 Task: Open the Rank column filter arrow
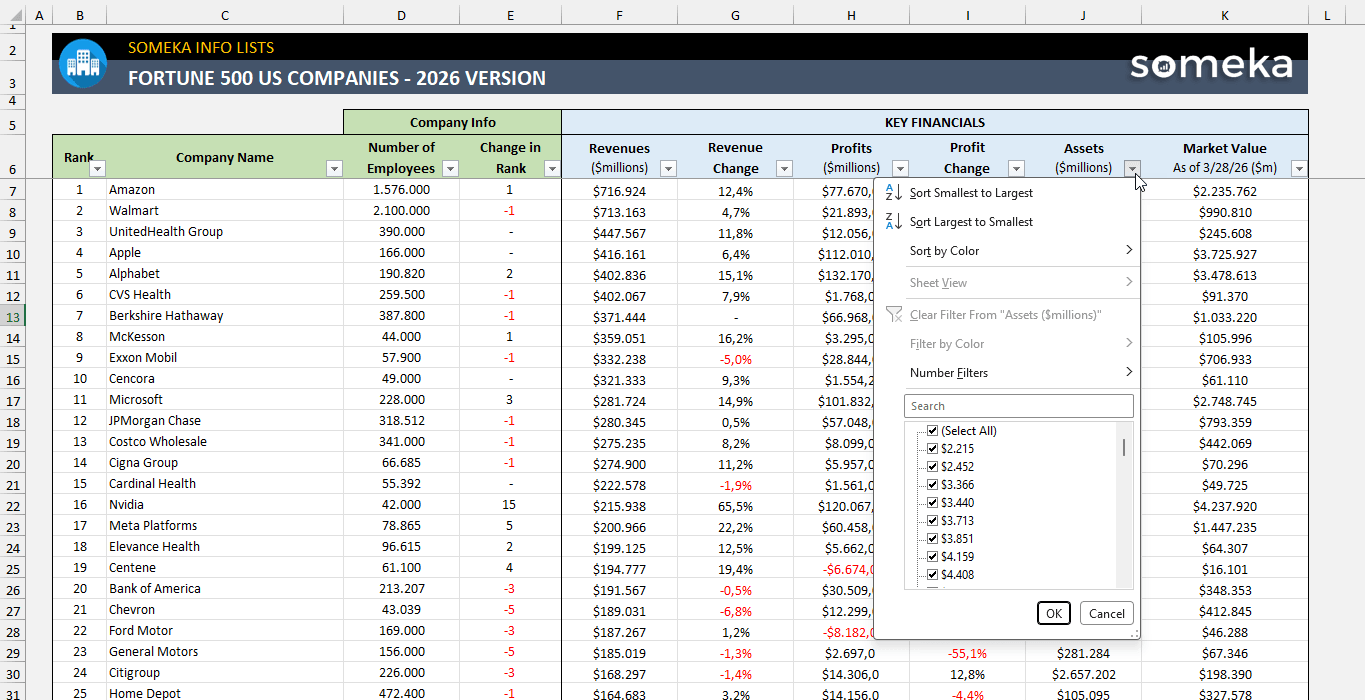pos(97,169)
